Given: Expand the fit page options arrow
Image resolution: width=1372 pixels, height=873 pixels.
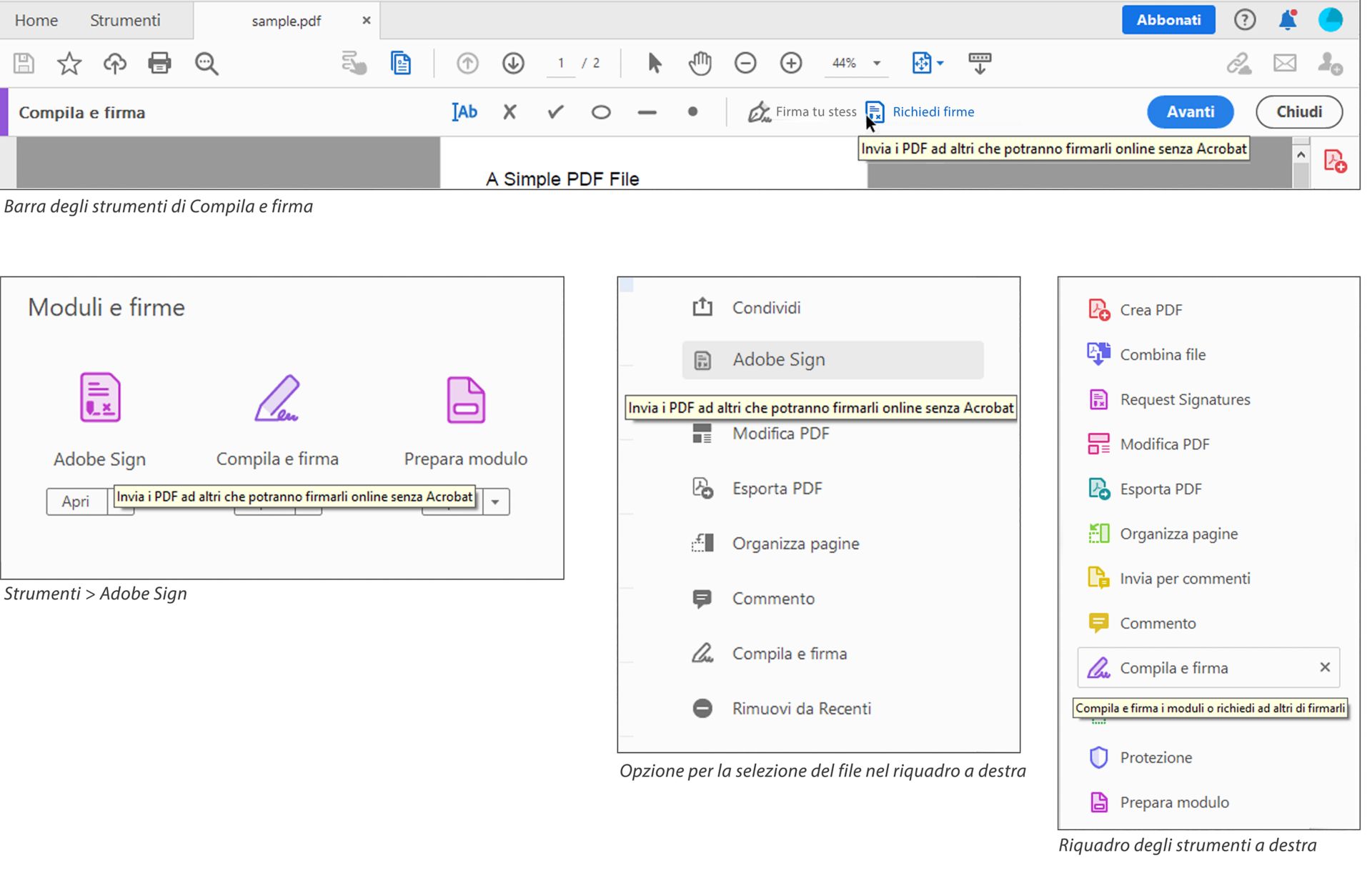Looking at the screenshot, I should 940,64.
